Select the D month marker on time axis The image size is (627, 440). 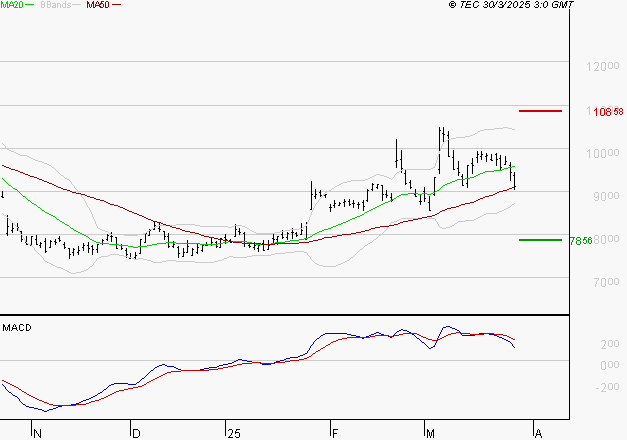[136, 433]
